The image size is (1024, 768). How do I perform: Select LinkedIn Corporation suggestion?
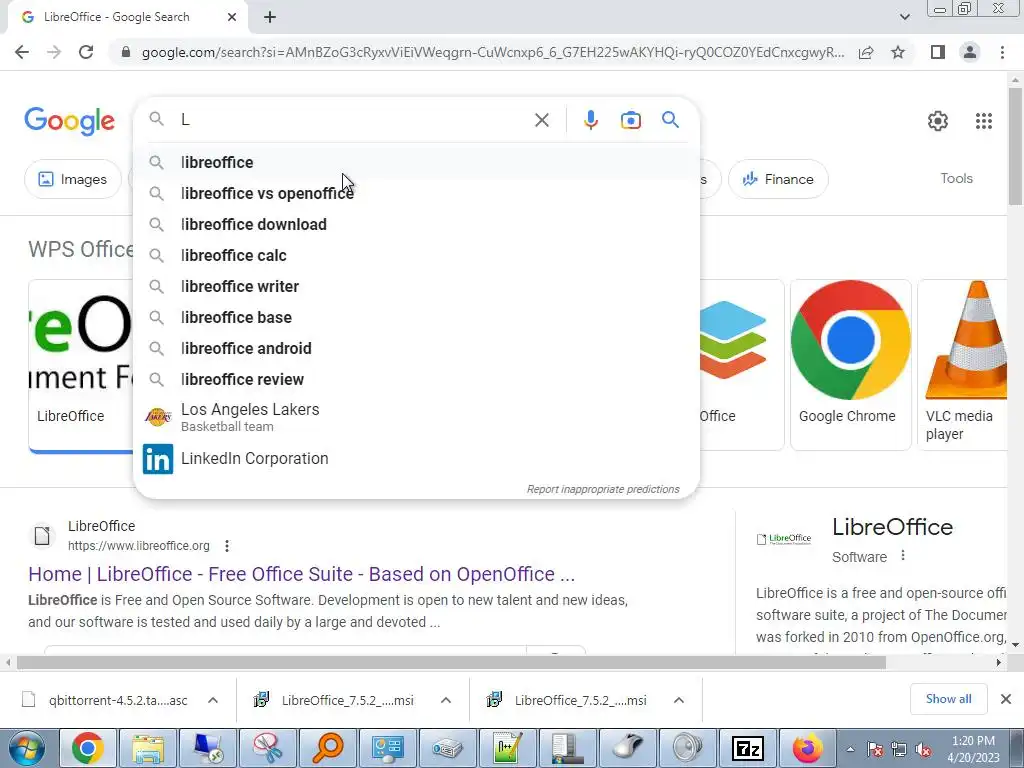[416, 458]
